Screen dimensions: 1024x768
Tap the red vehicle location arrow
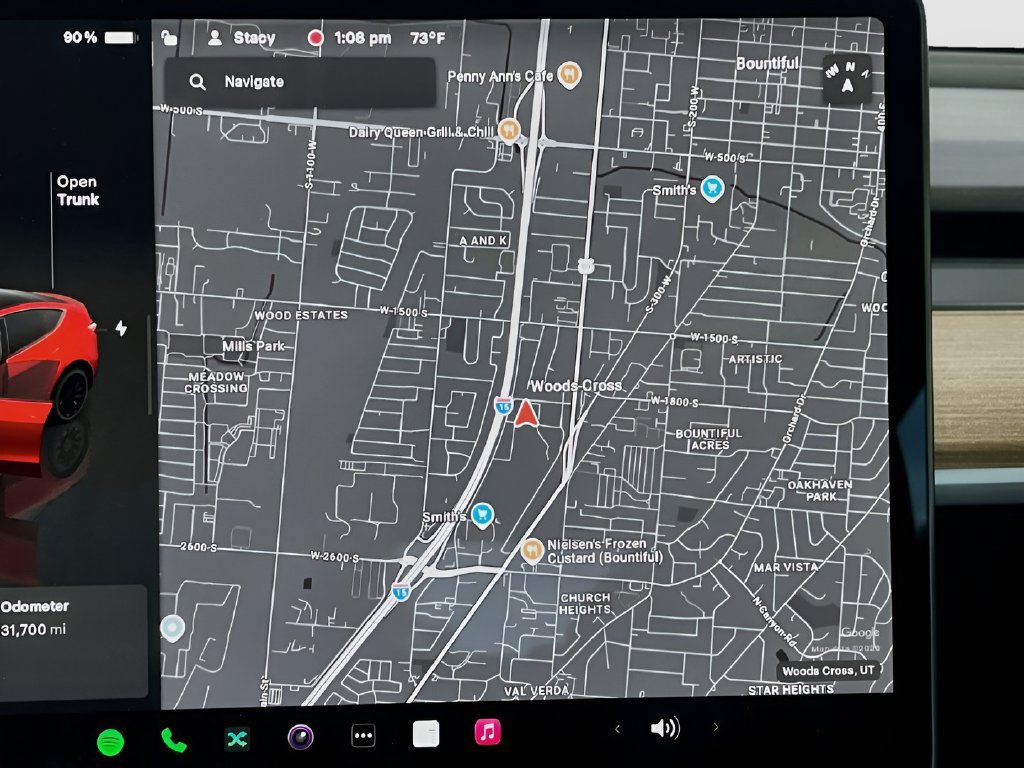pos(526,413)
